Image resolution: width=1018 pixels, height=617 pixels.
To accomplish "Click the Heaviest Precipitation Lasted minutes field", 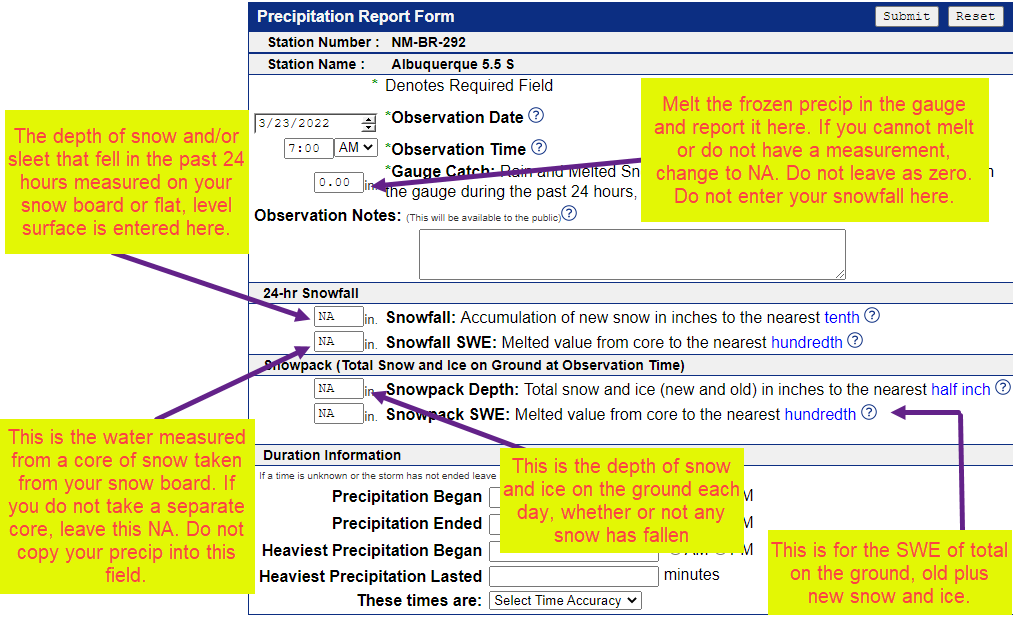I will pyautogui.click(x=573, y=576).
